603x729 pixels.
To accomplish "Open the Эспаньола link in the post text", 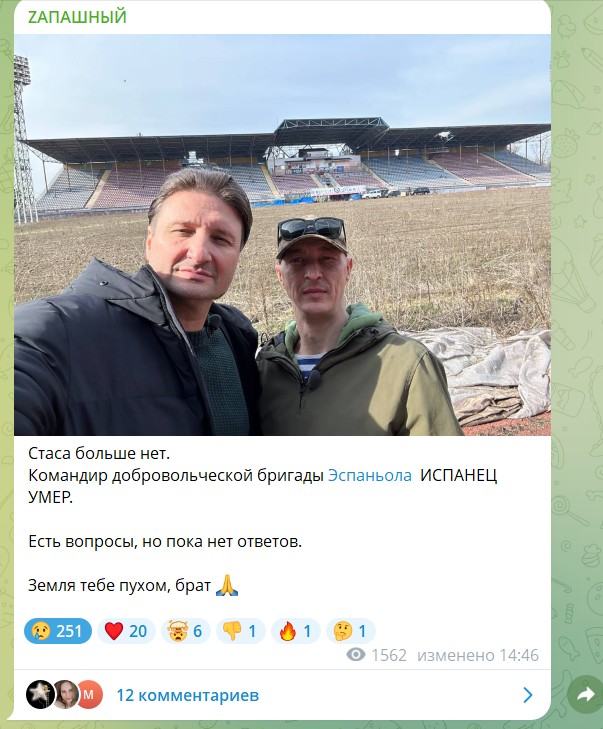I will click(370, 476).
